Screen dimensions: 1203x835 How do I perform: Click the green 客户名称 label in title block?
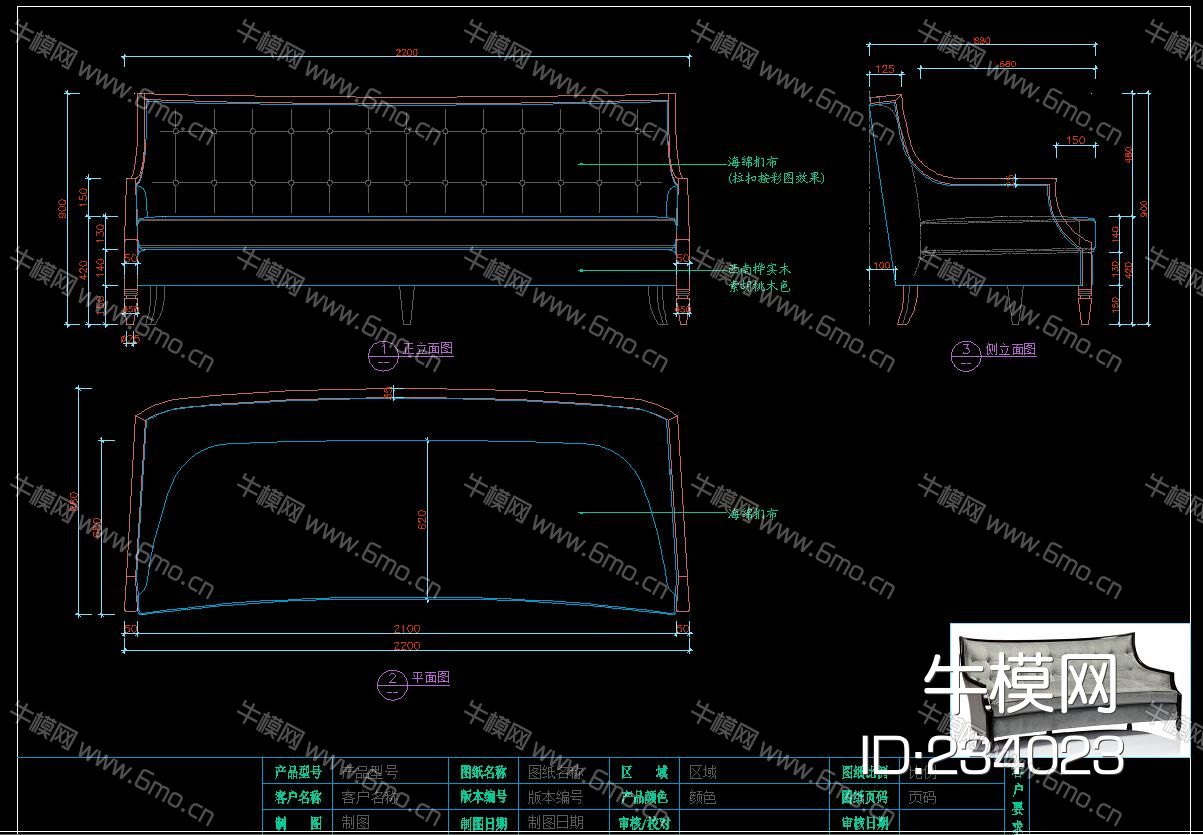[x=297, y=798]
